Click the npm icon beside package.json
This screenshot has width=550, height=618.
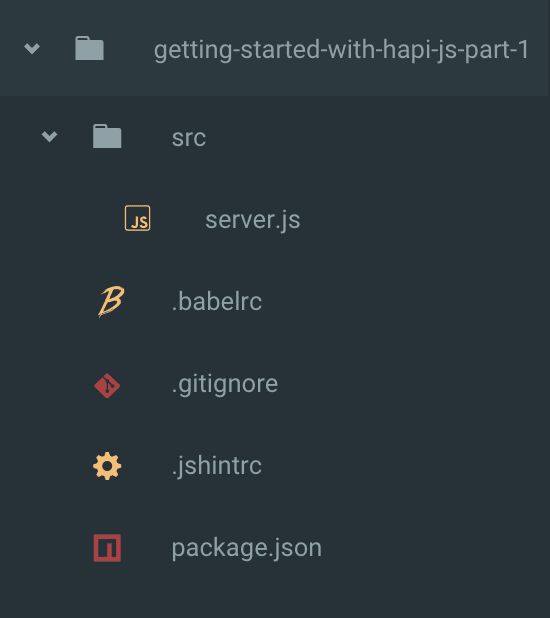point(107,548)
